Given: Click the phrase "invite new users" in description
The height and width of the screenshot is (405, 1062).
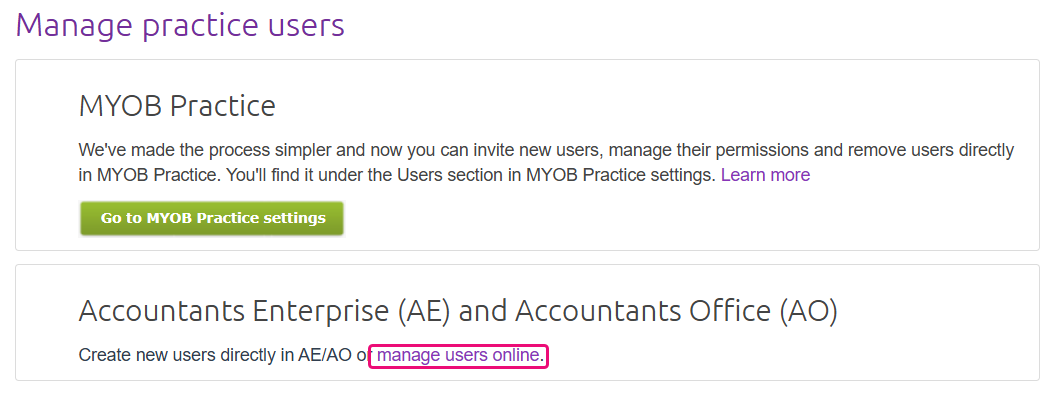Looking at the screenshot, I should click(542, 151).
